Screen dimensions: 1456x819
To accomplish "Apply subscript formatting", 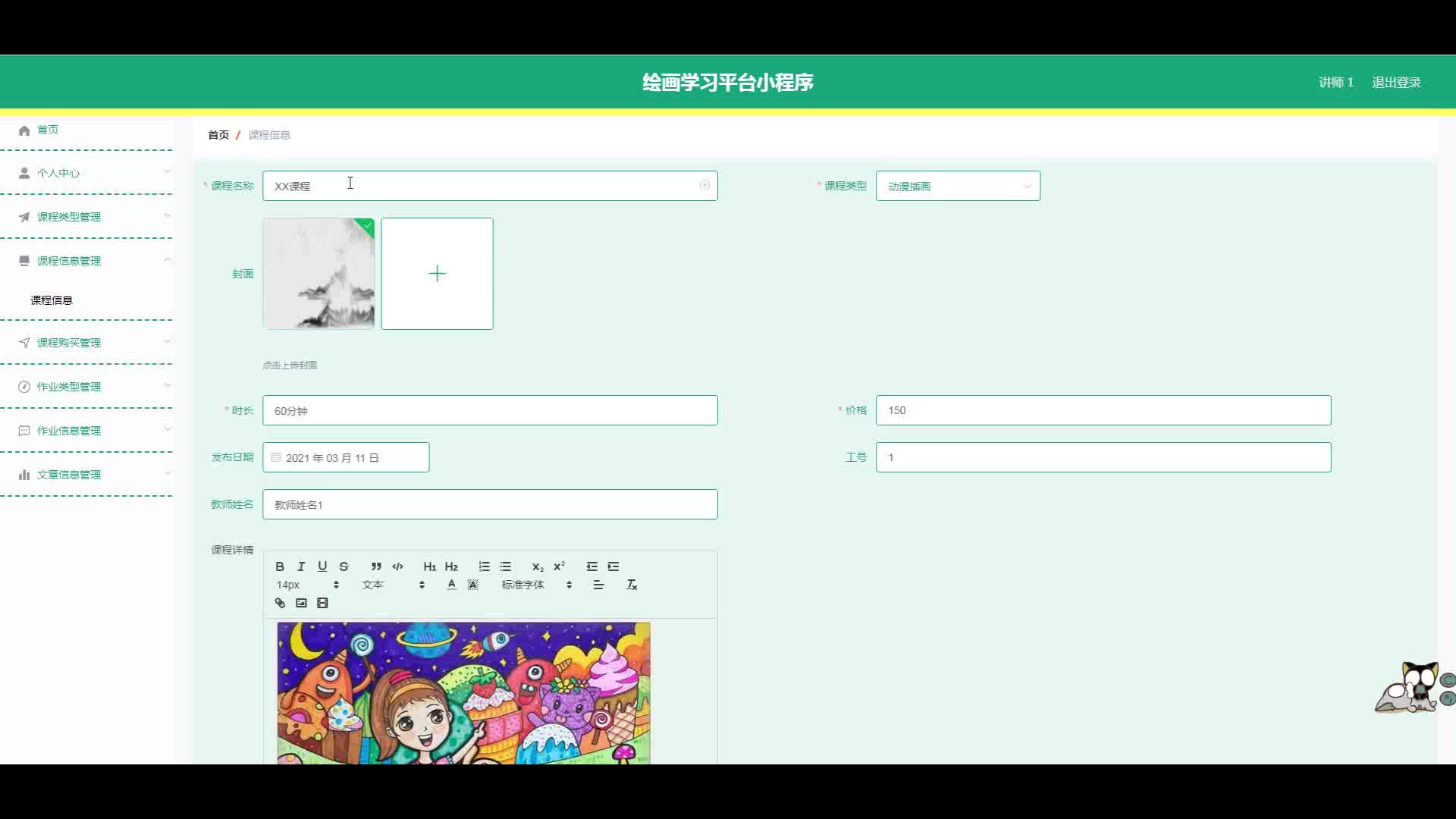I will 538,566.
